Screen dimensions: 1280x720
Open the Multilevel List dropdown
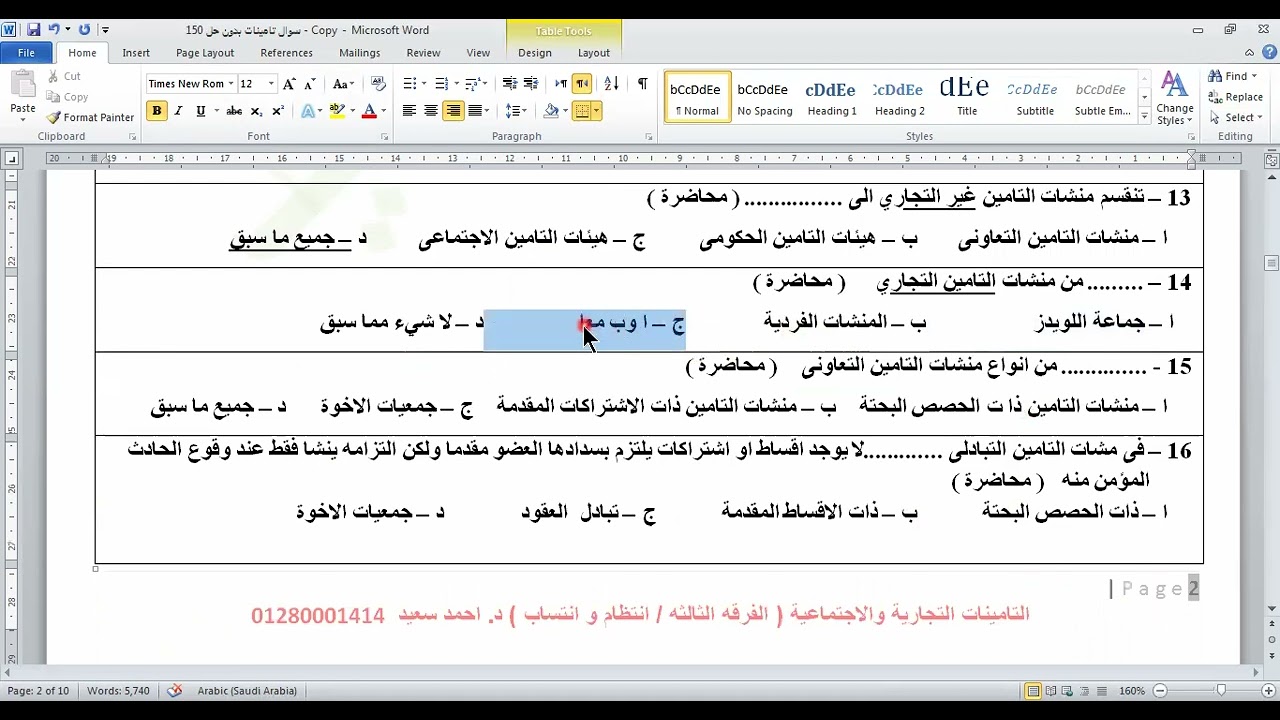(x=485, y=84)
